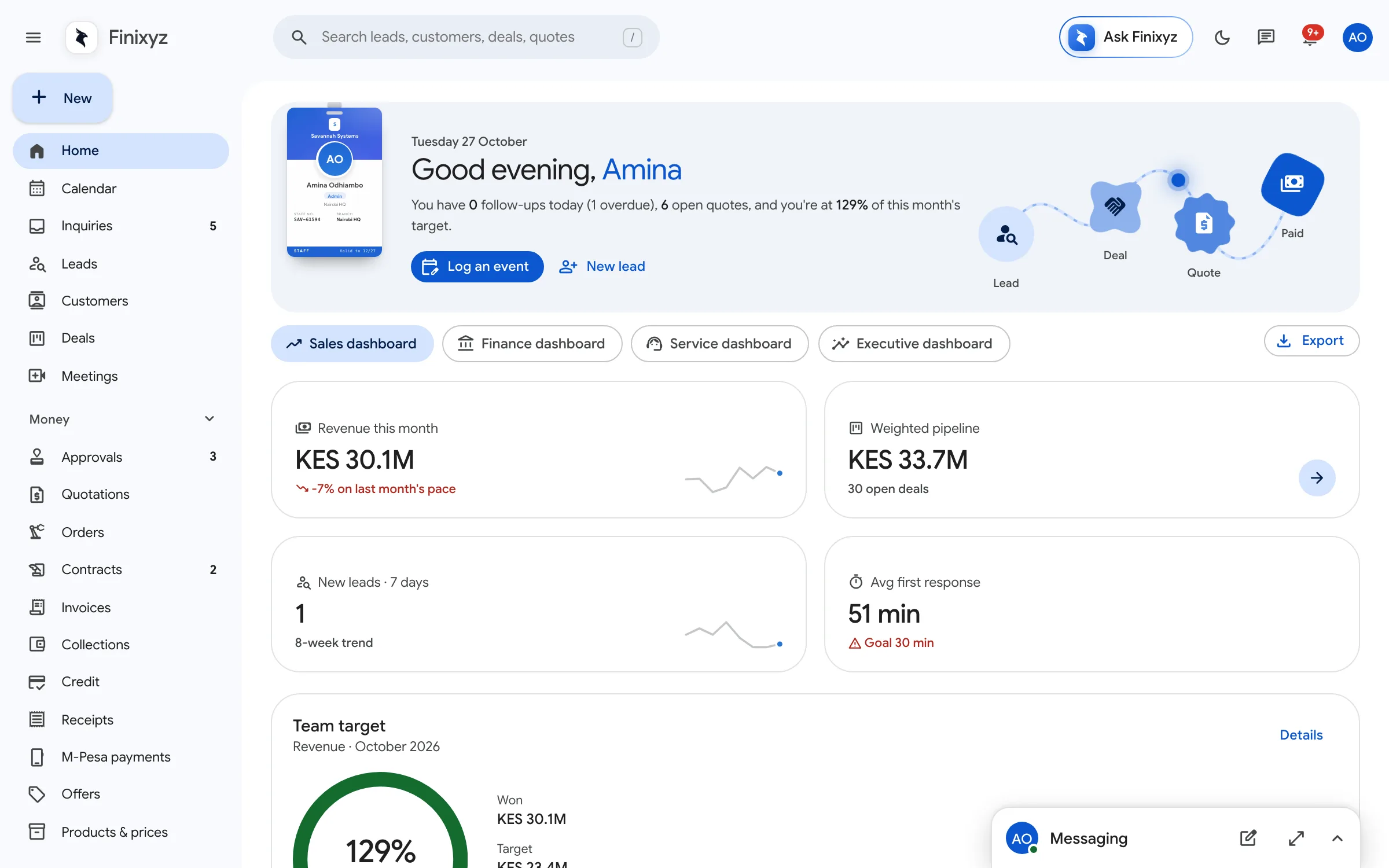1389x868 pixels.
Task: Open Calendar from the sidebar
Action: (121, 189)
